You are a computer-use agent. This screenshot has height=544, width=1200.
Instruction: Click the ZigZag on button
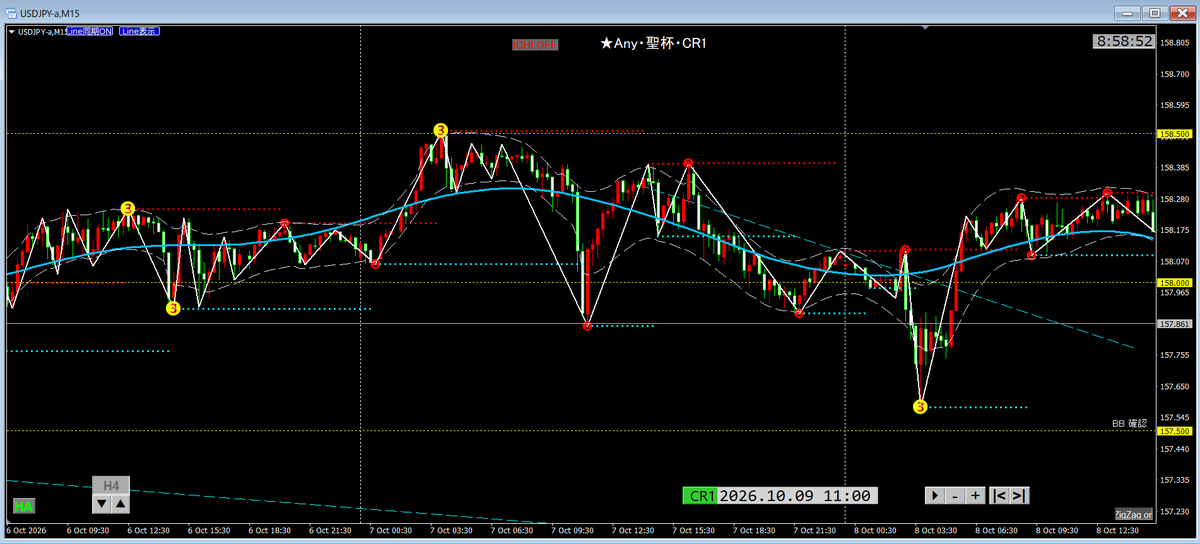point(1133,513)
